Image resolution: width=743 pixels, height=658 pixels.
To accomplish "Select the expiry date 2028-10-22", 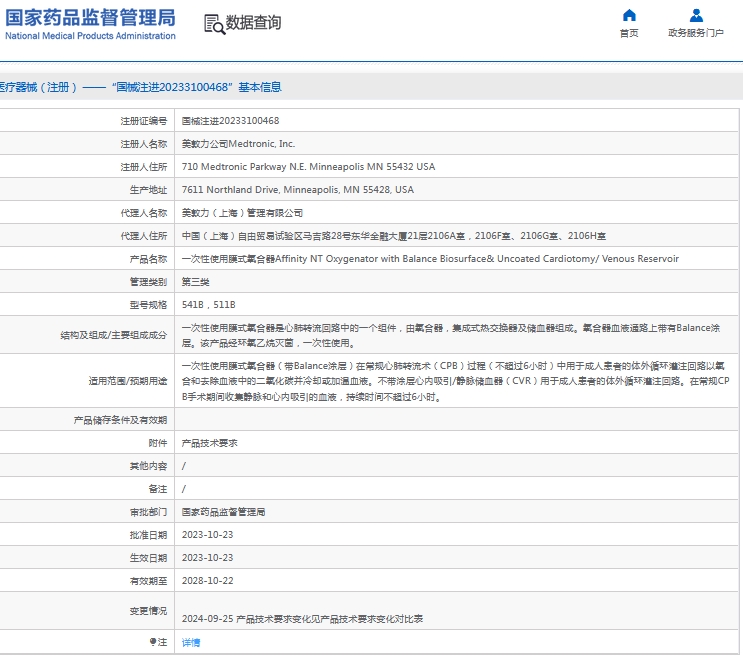I will (x=208, y=581).
